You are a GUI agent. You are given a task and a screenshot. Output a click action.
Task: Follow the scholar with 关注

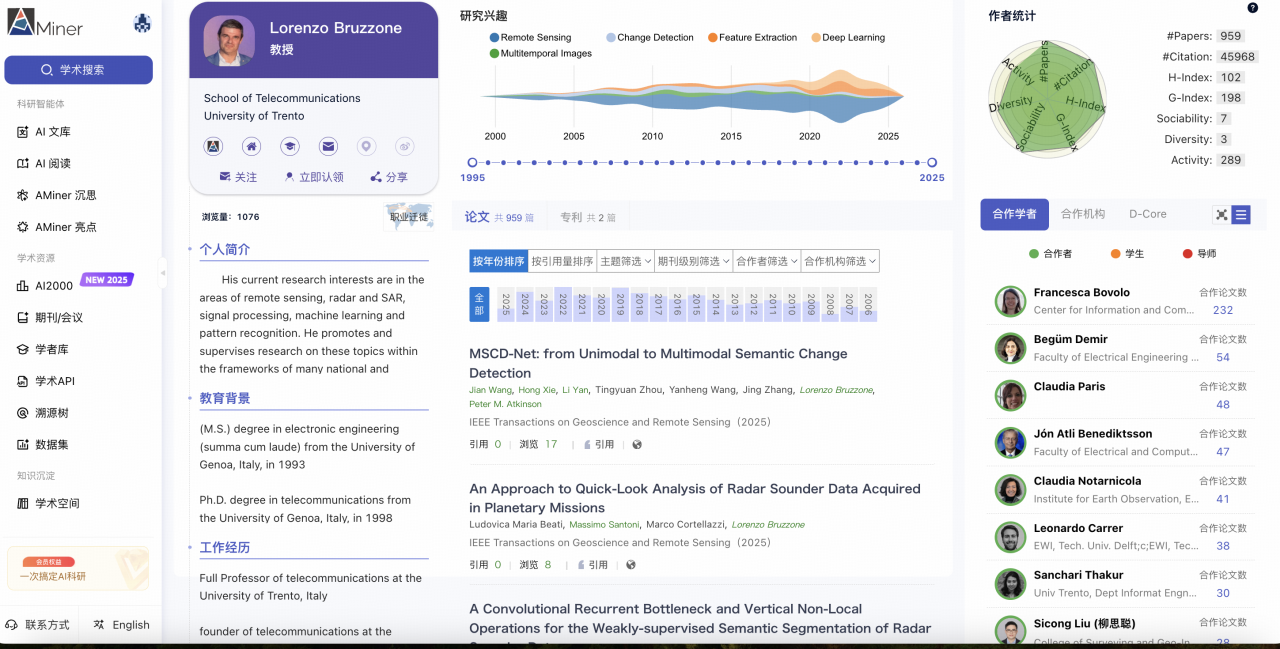238,177
